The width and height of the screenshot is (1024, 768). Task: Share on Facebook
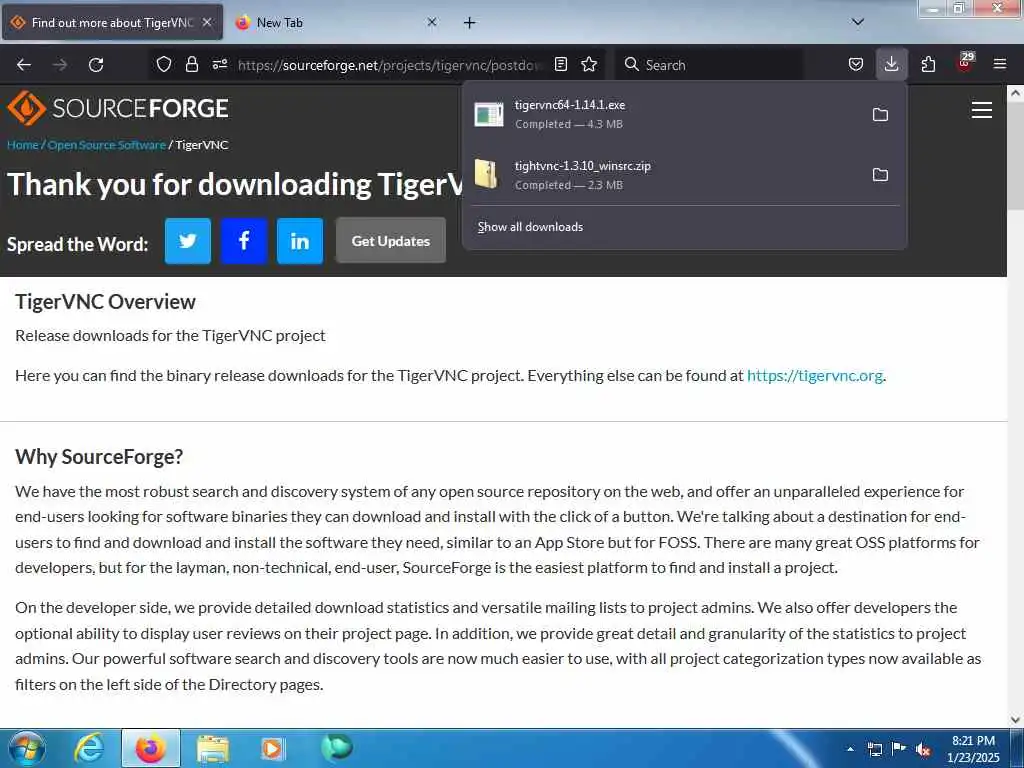(244, 241)
